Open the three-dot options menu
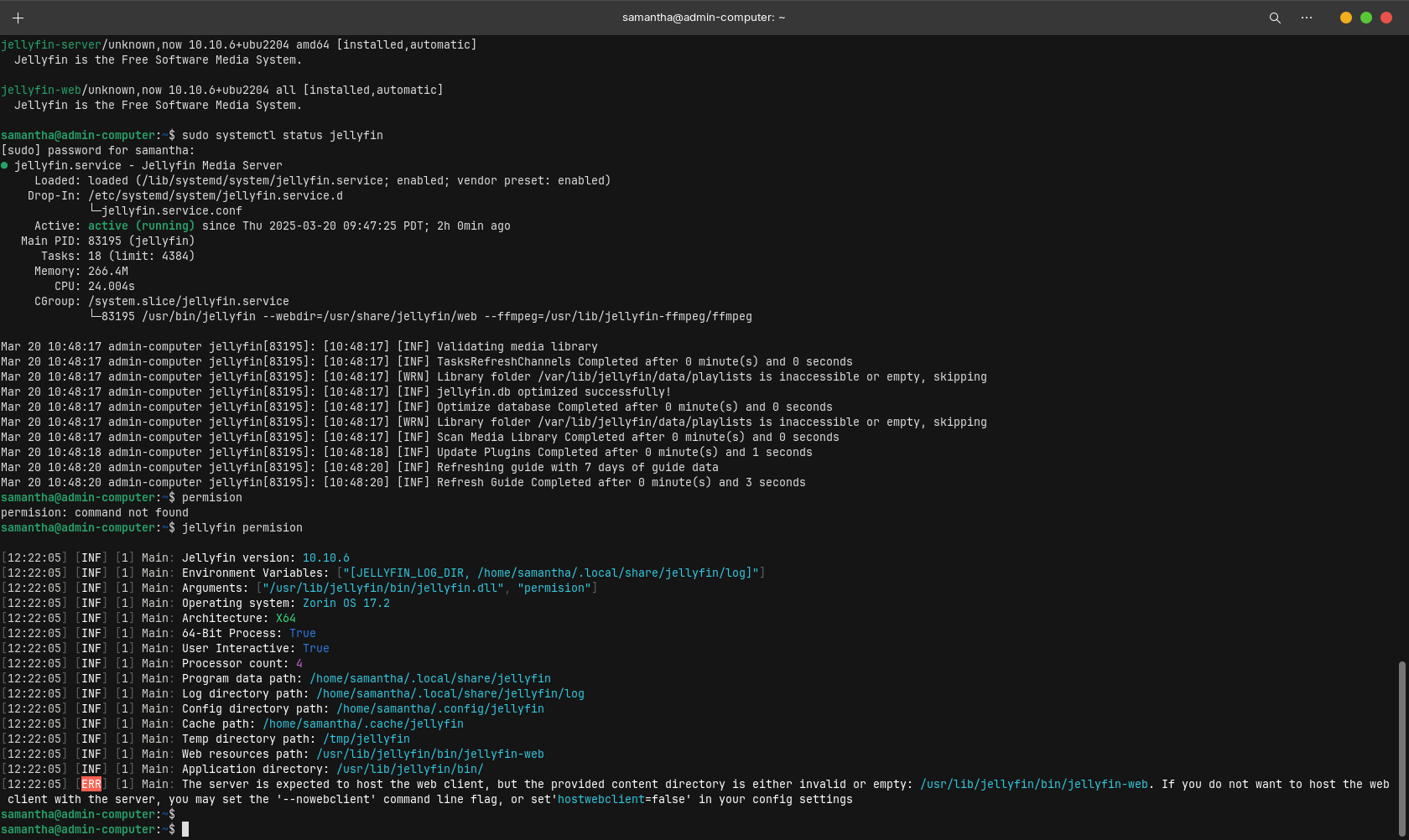The height and width of the screenshot is (840, 1409). click(x=1306, y=18)
